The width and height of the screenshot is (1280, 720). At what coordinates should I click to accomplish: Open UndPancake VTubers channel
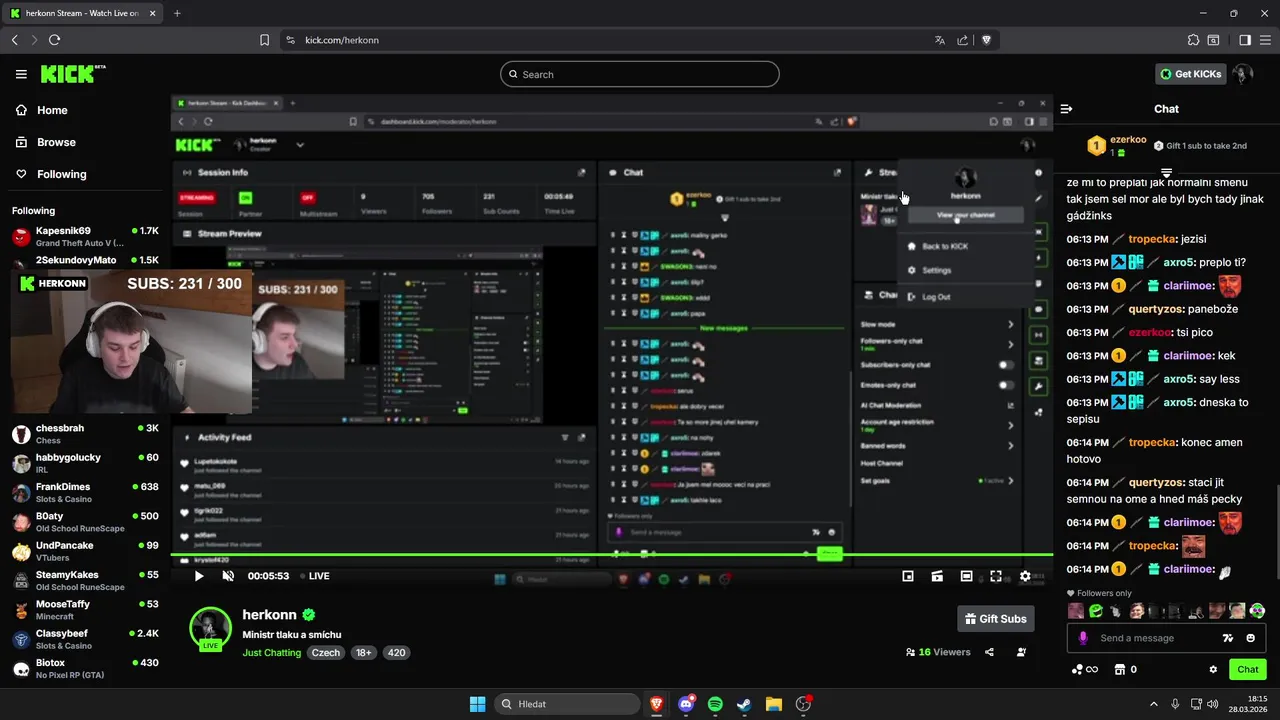[85, 551]
